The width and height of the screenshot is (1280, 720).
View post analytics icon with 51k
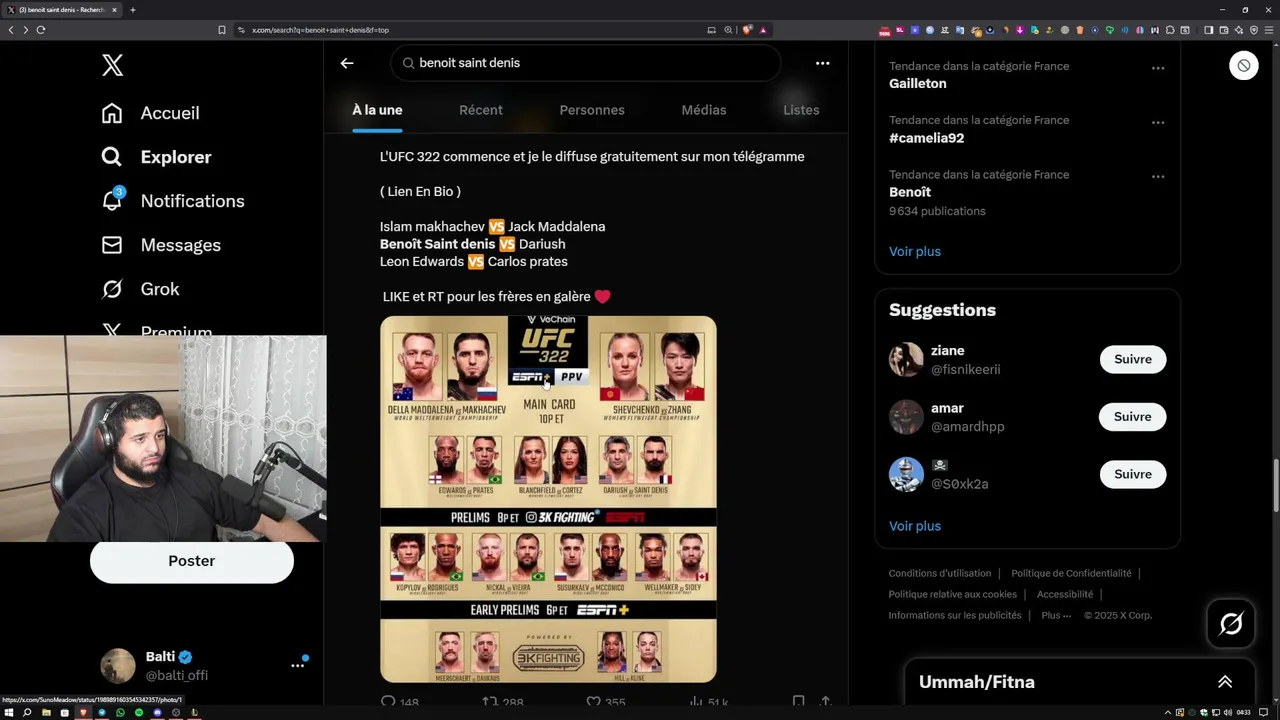pos(696,702)
